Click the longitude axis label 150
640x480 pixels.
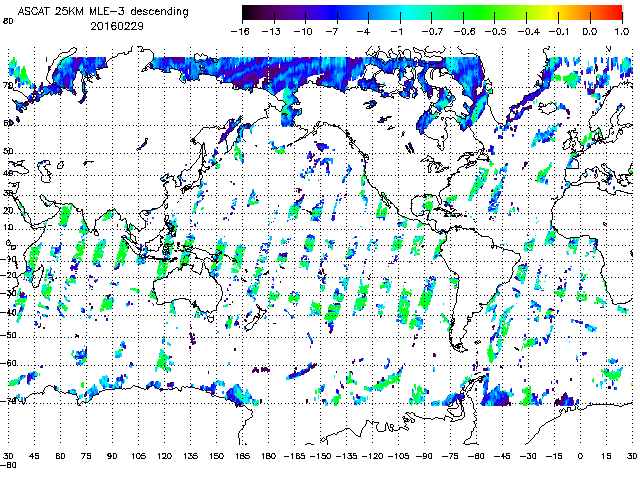(217, 456)
